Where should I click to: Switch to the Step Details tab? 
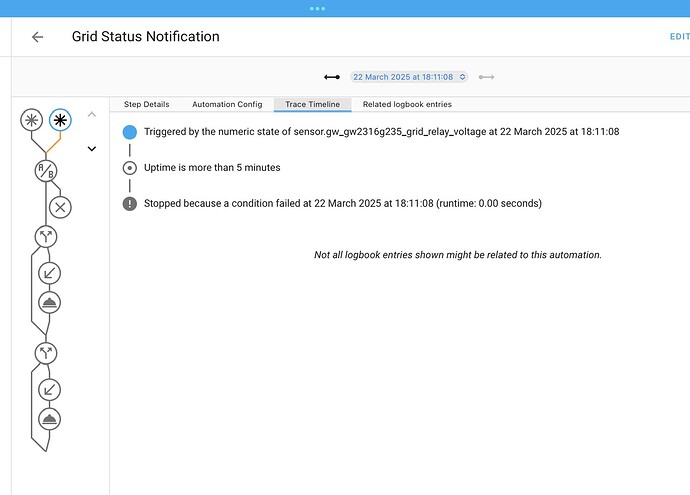point(146,104)
